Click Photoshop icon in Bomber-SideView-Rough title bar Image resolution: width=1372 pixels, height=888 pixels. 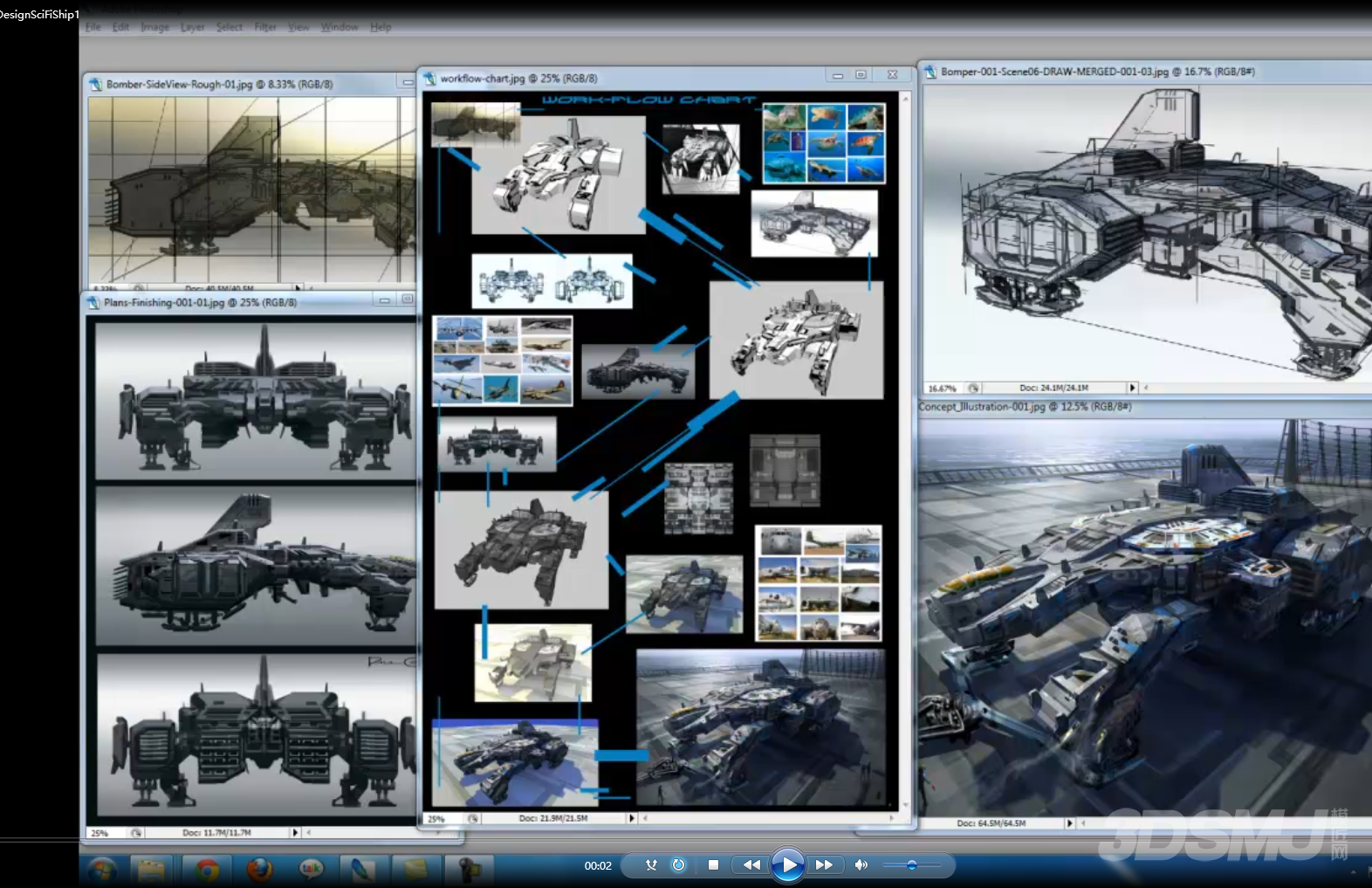click(x=95, y=85)
